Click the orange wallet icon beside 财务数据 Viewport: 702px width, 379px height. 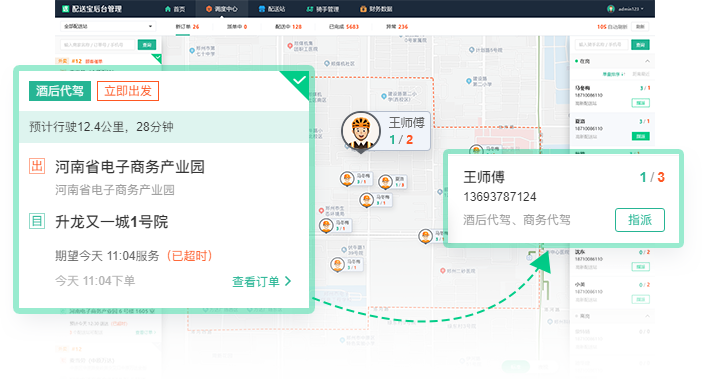pyautogui.click(x=363, y=9)
